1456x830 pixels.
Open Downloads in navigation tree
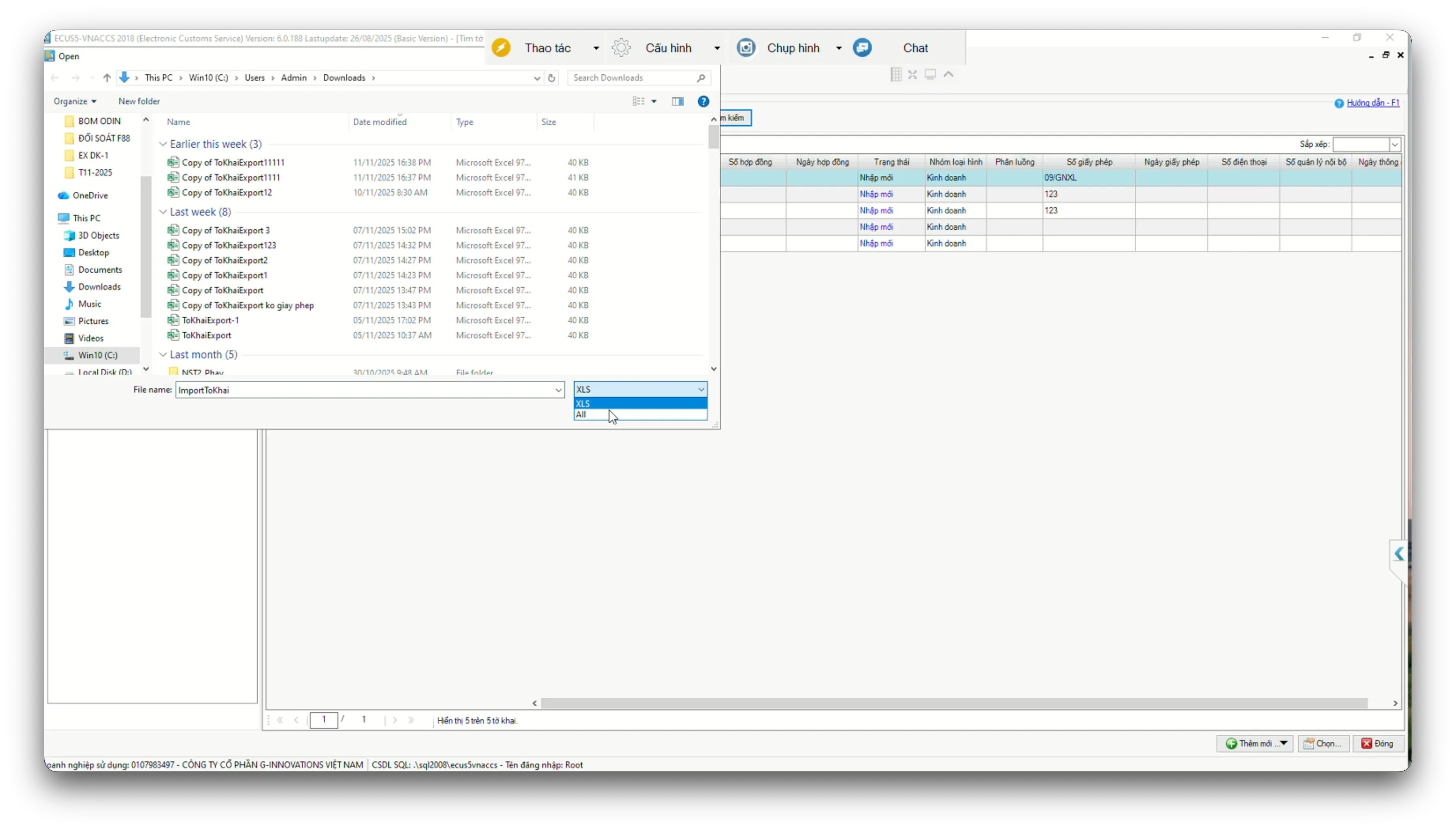99,287
